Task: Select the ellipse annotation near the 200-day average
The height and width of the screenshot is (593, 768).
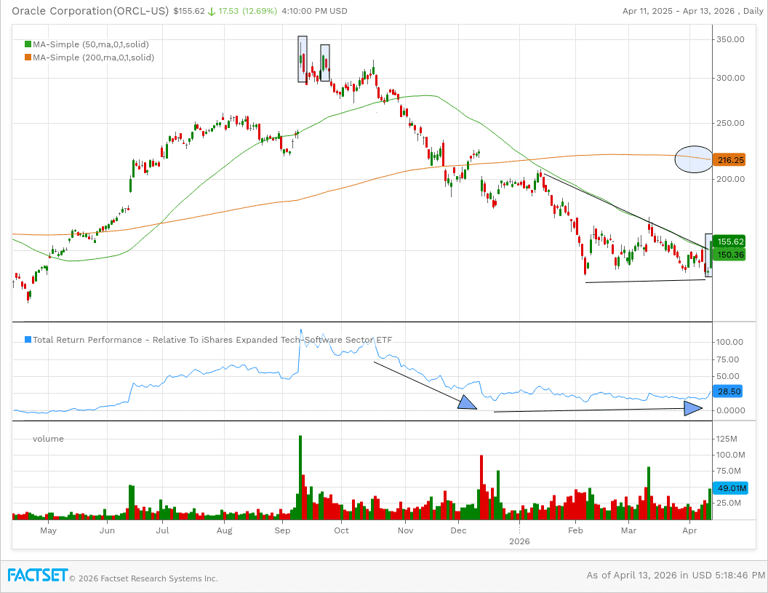Action: coord(694,159)
